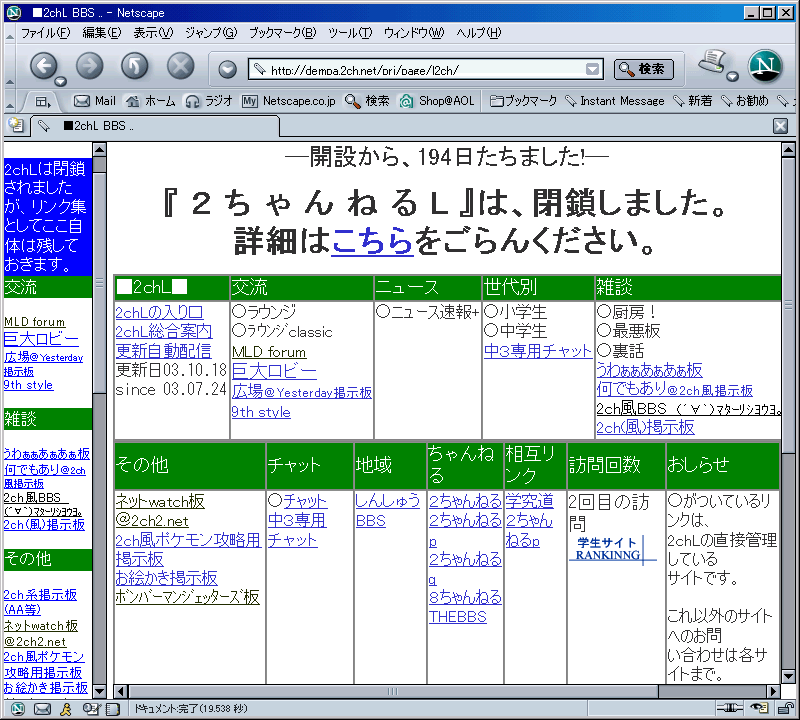Open the round dropdown button before URL bar
Viewport: 800px width, 720px height.
228,69
